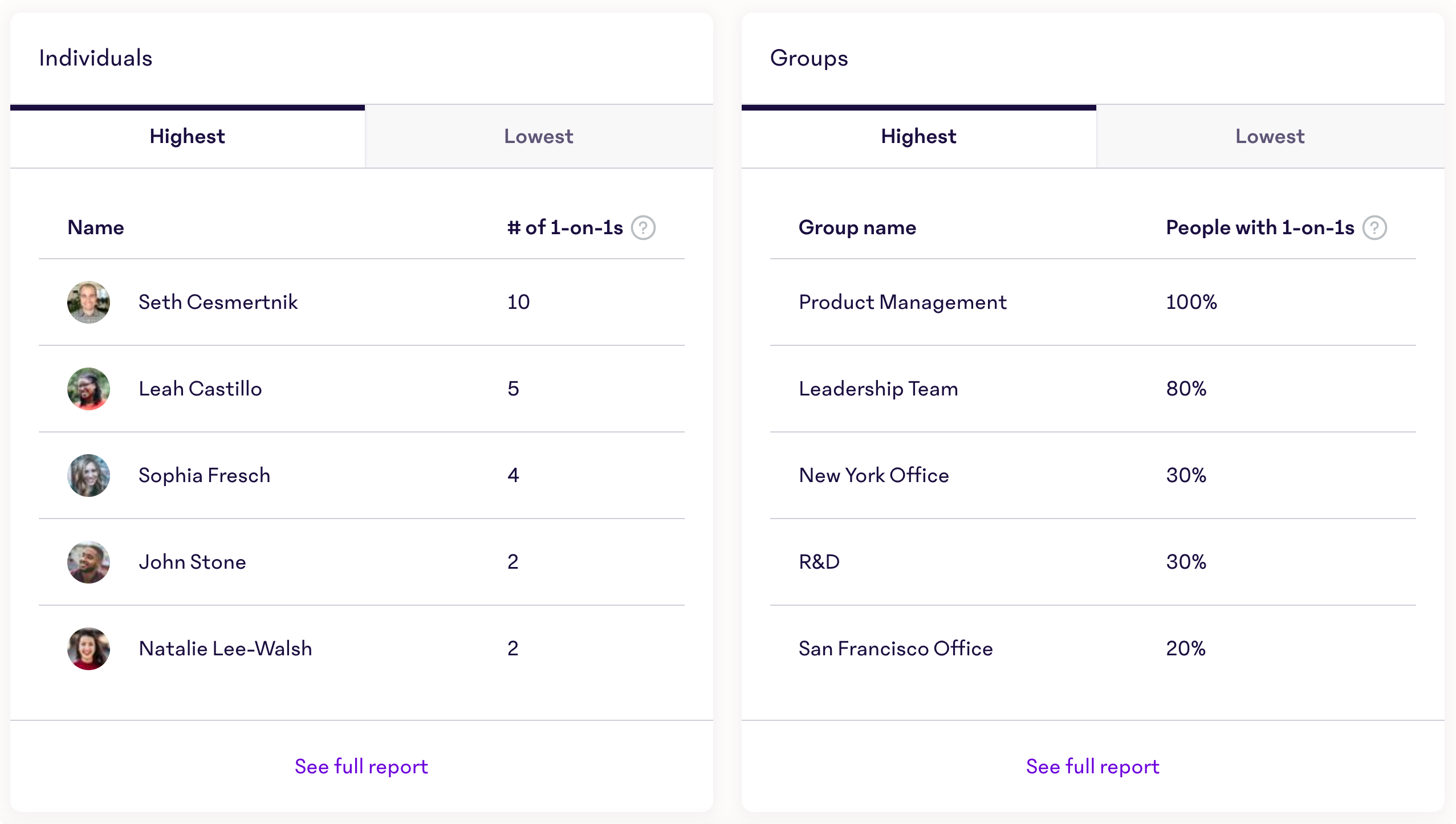This screenshot has width=1456, height=824.
Task: Click the New York Office group
Action: [874, 475]
